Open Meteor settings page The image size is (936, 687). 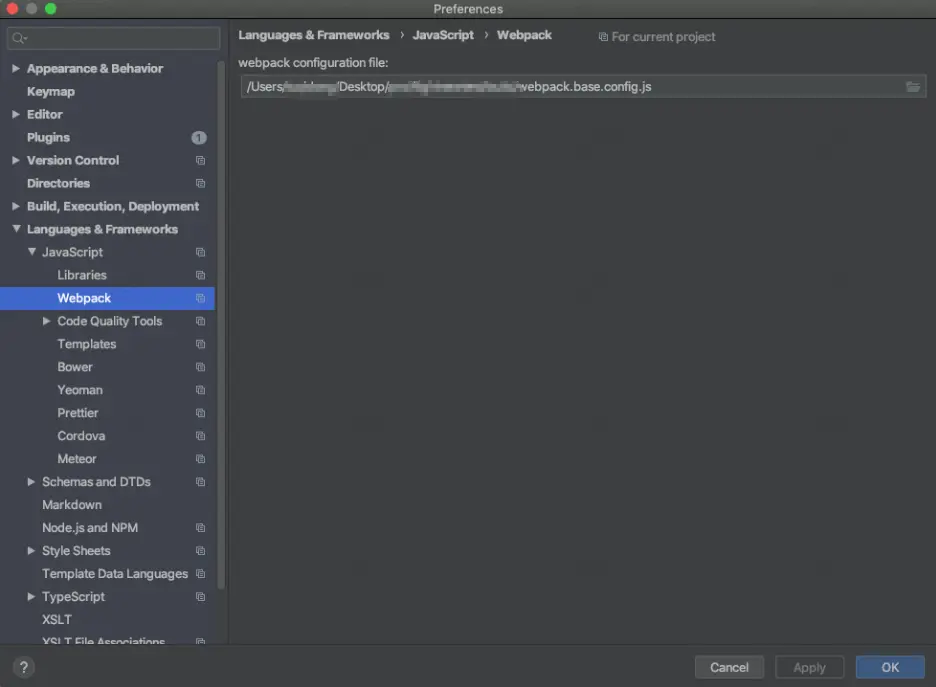(x=76, y=459)
